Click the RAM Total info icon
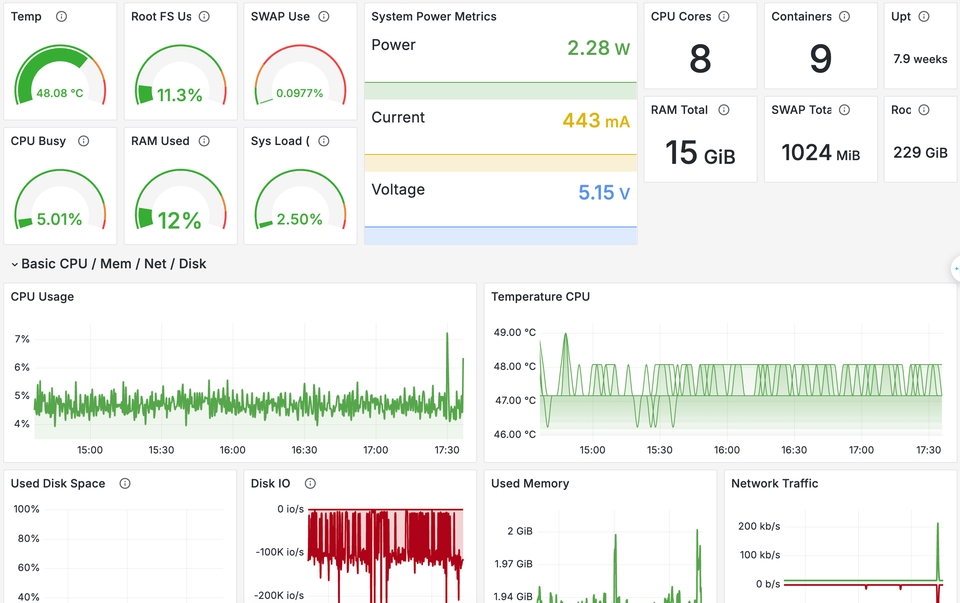 pos(724,110)
